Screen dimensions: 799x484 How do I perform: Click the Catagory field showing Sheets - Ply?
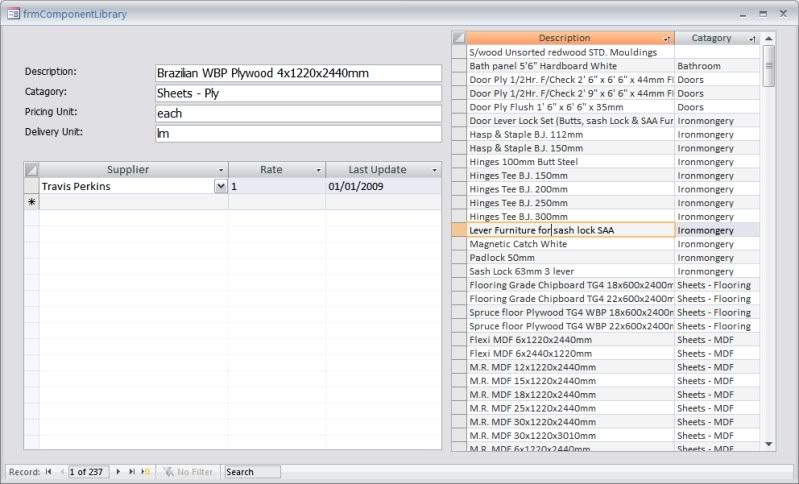pos(298,93)
